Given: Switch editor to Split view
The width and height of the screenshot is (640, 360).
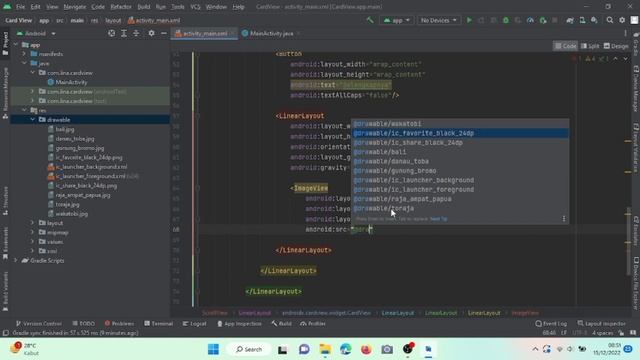Looking at the screenshot, I should [590, 46].
